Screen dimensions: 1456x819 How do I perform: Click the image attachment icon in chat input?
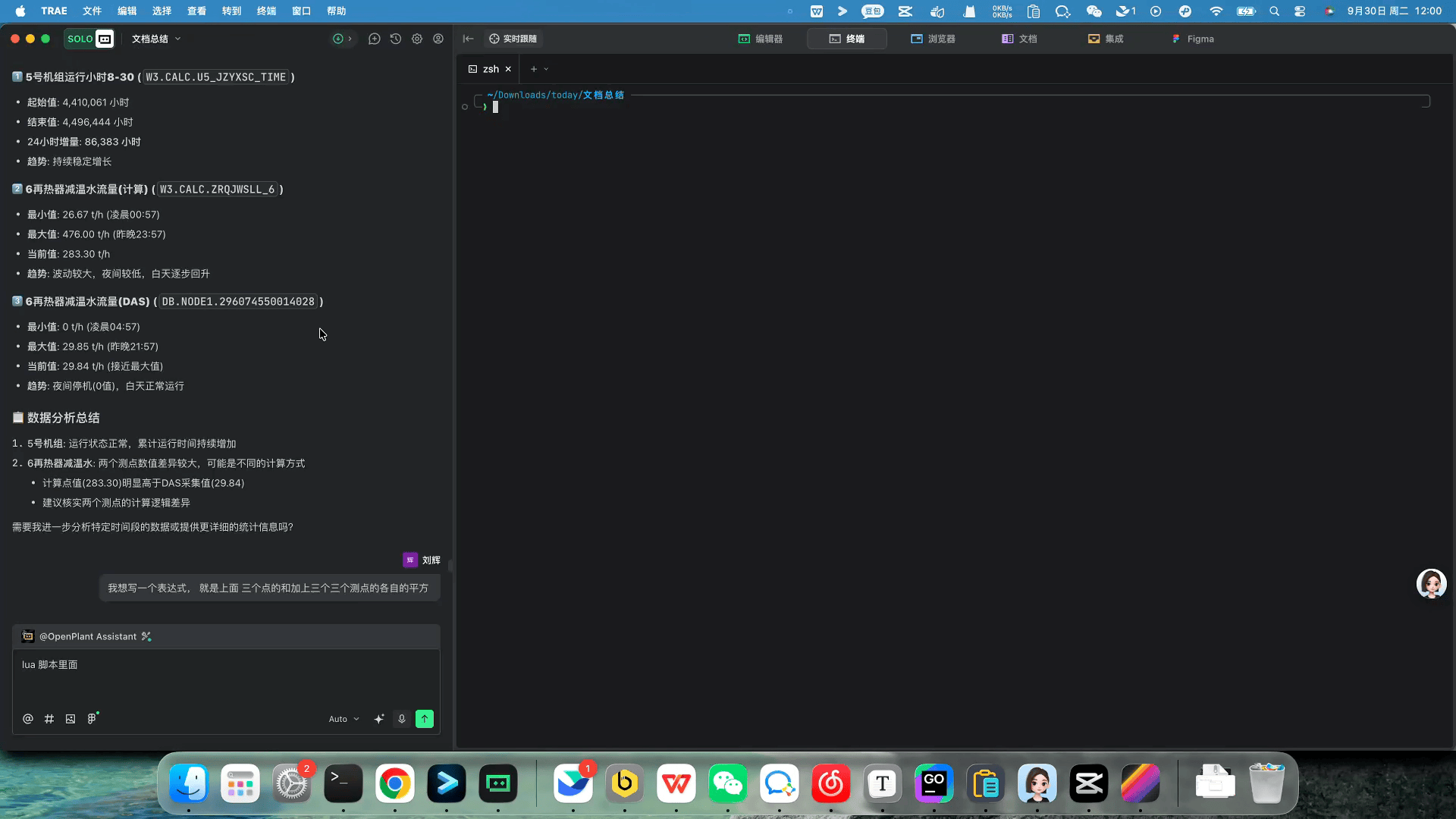pos(71,719)
